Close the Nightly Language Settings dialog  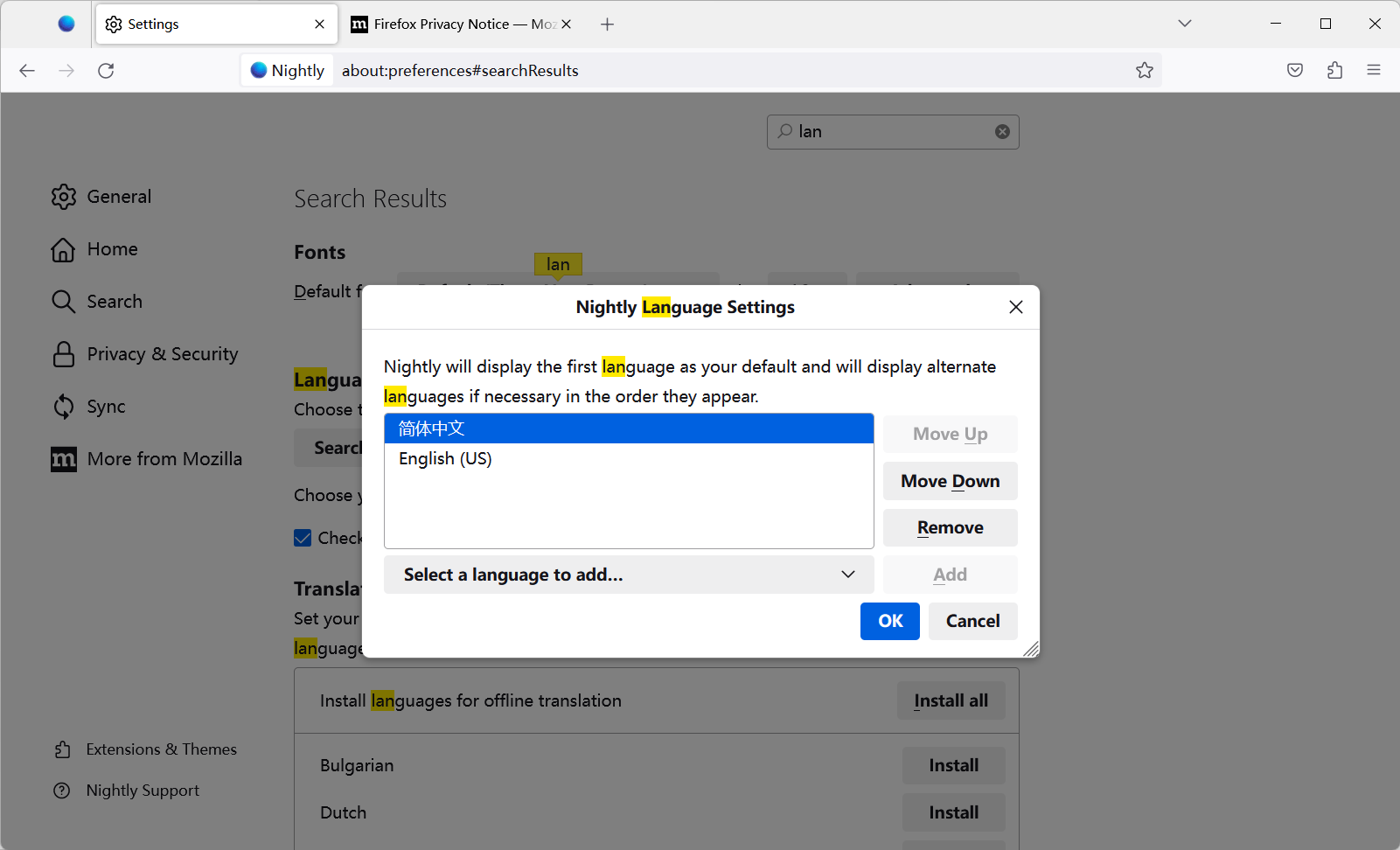coord(1016,307)
